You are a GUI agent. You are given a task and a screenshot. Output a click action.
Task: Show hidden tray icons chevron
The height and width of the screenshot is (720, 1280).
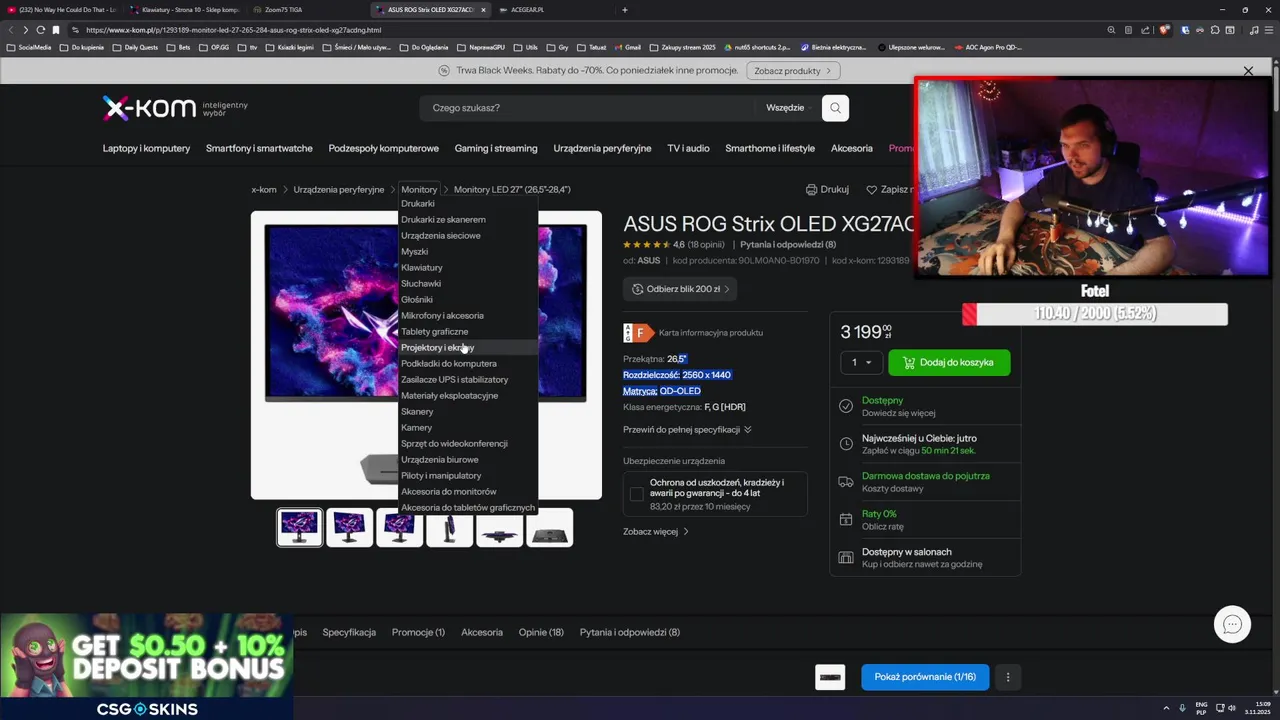(x=1166, y=708)
